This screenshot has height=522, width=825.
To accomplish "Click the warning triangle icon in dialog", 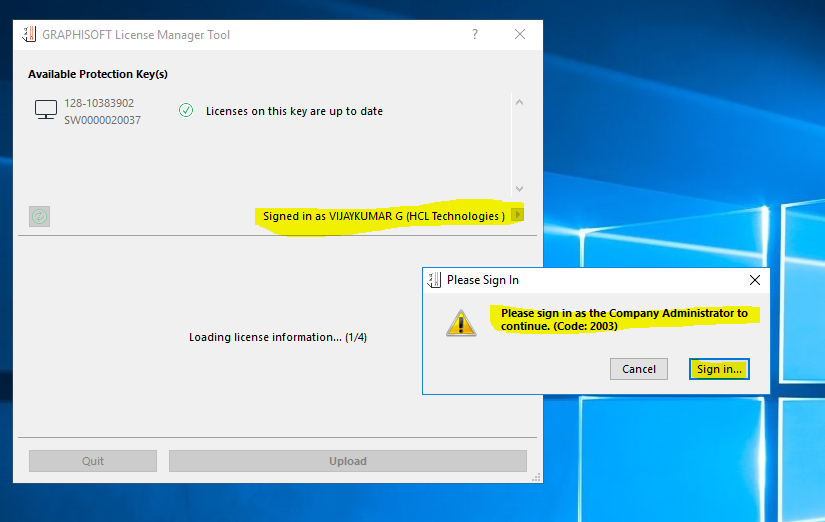I will 461,323.
